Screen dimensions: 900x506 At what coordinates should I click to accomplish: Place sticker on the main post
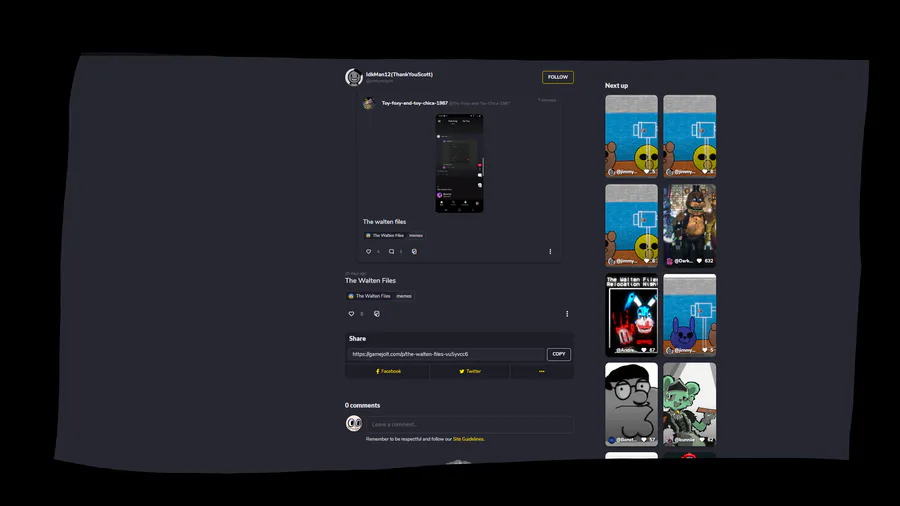pos(377,314)
